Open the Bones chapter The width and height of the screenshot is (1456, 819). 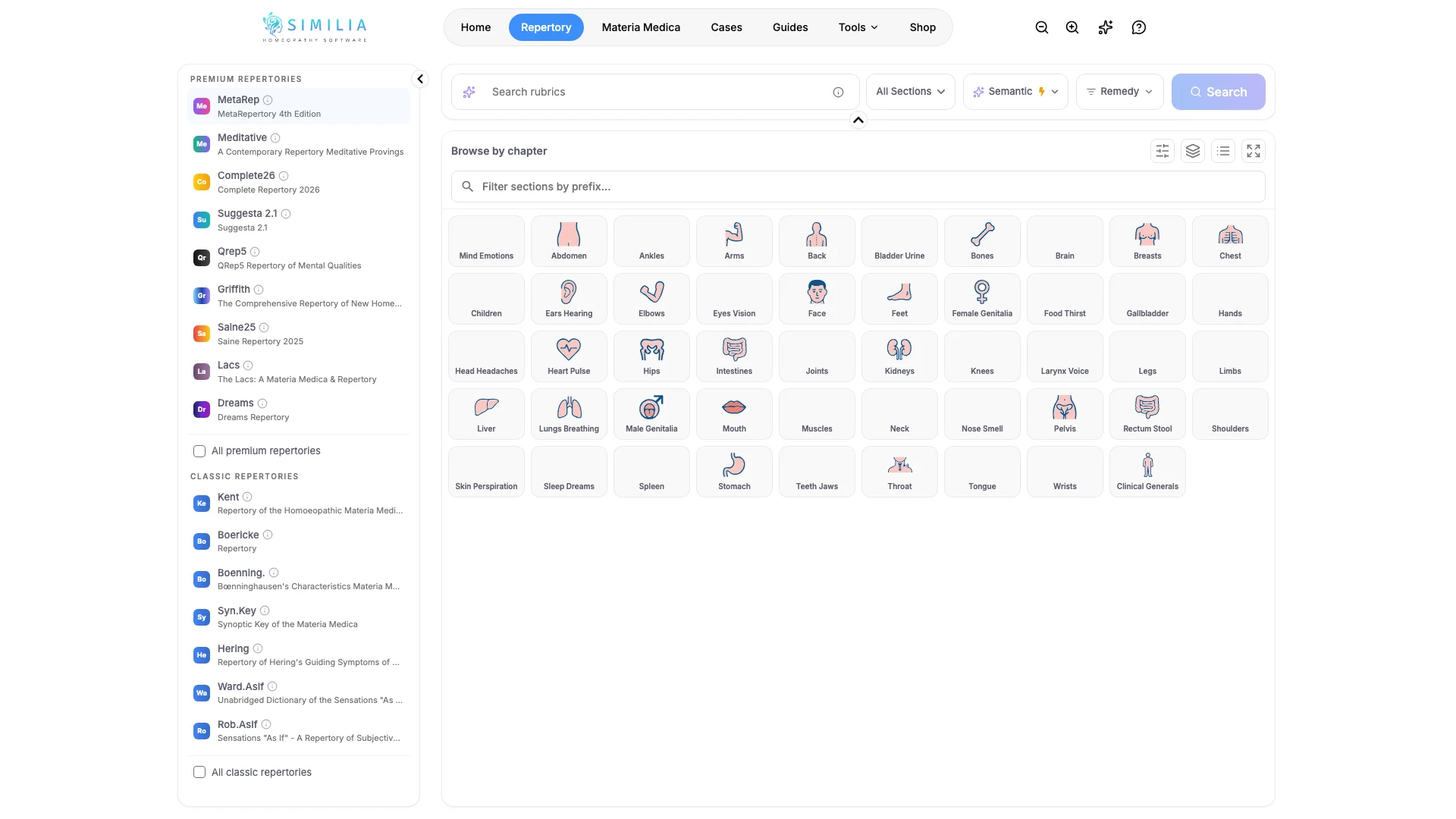982,241
